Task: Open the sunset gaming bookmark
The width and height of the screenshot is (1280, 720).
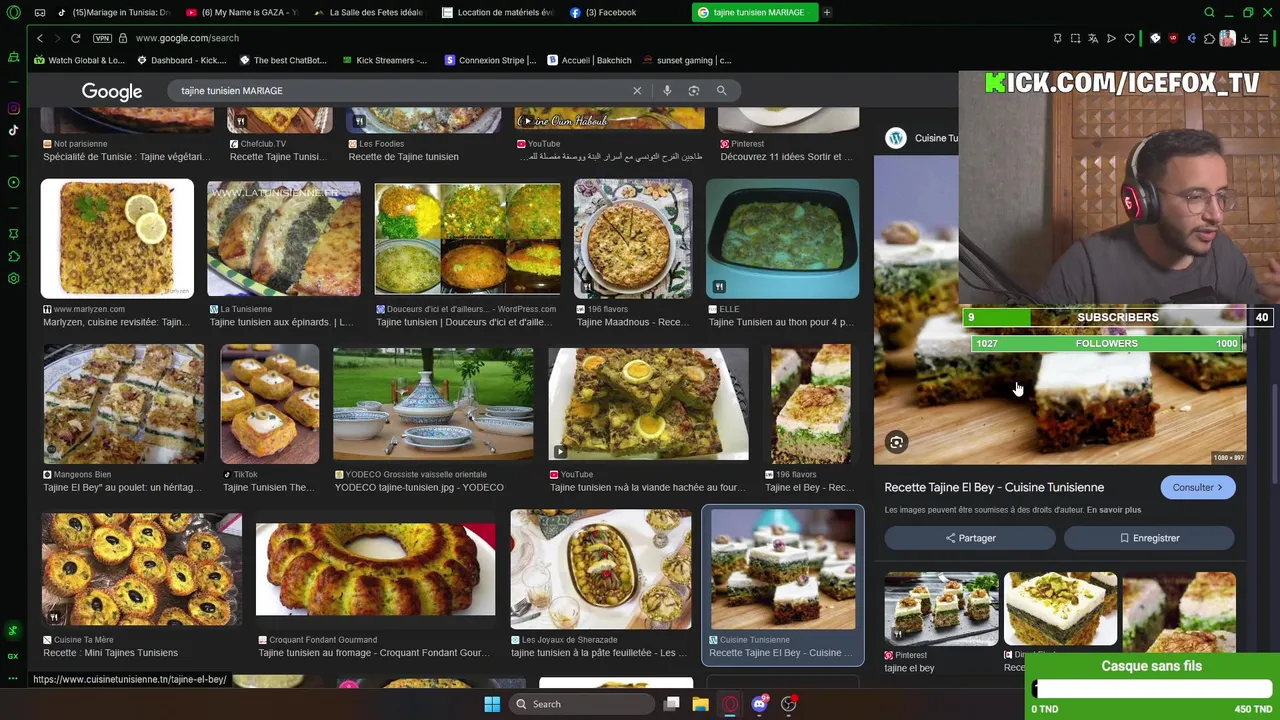Action: [x=687, y=60]
